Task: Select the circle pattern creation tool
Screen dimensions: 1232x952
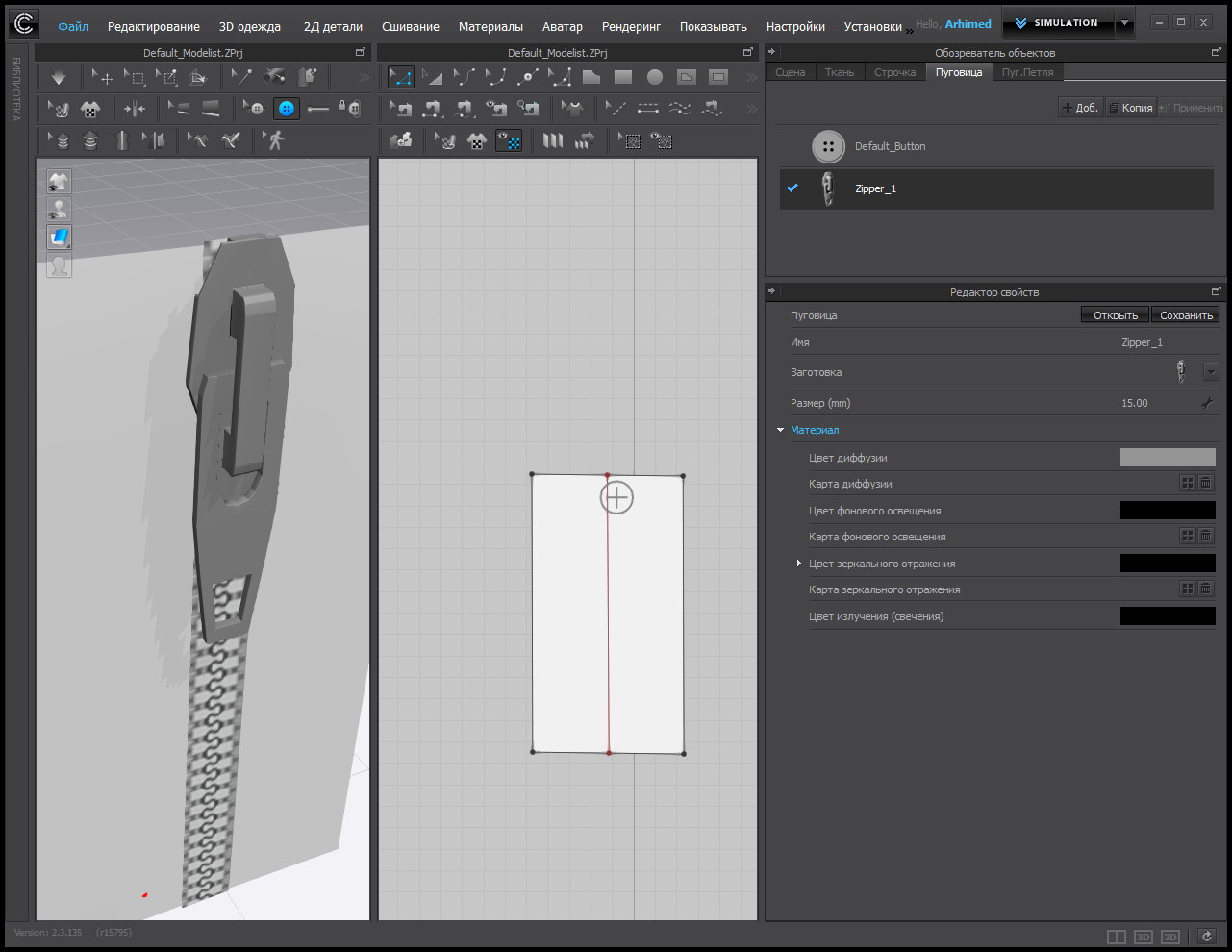Action: point(655,77)
